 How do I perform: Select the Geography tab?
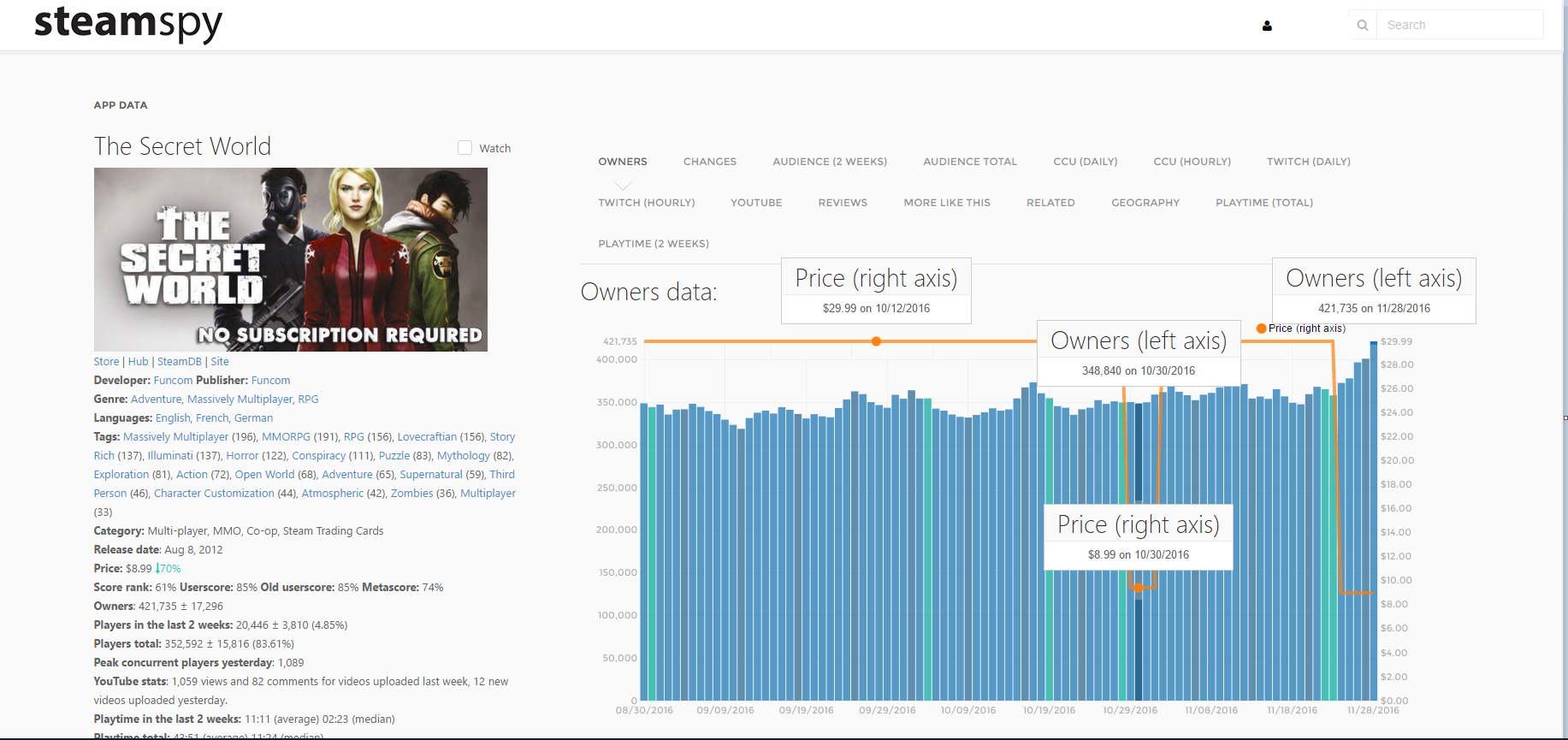pos(1145,203)
